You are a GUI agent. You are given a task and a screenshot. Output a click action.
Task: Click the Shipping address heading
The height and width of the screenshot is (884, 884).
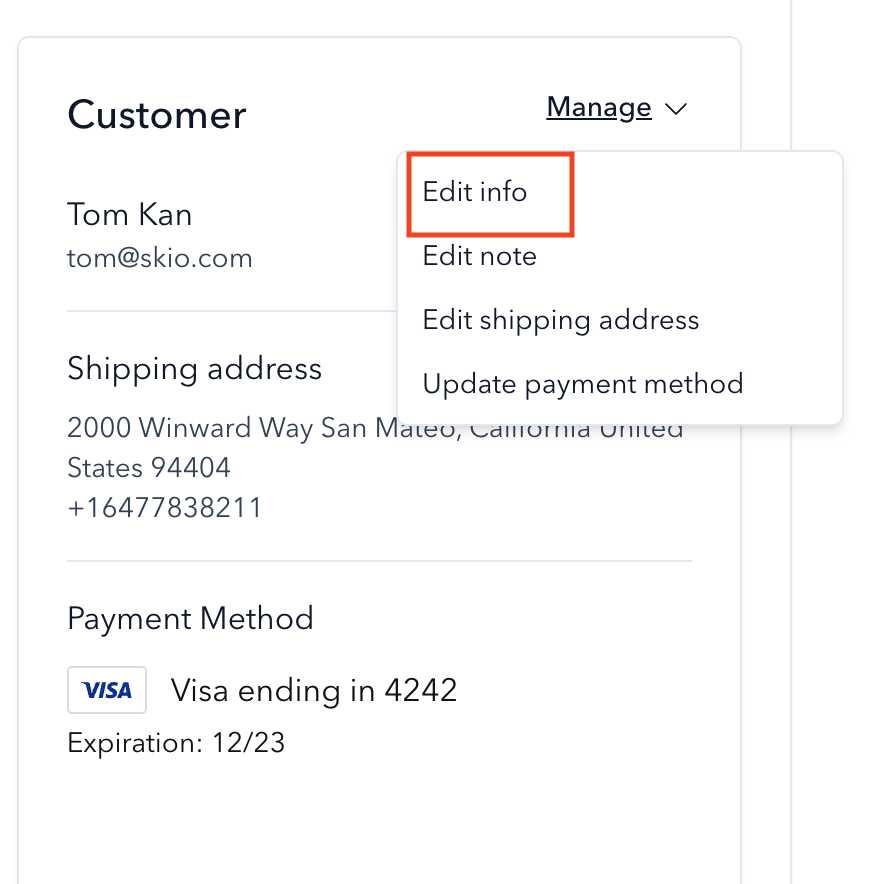coord(195,369)
